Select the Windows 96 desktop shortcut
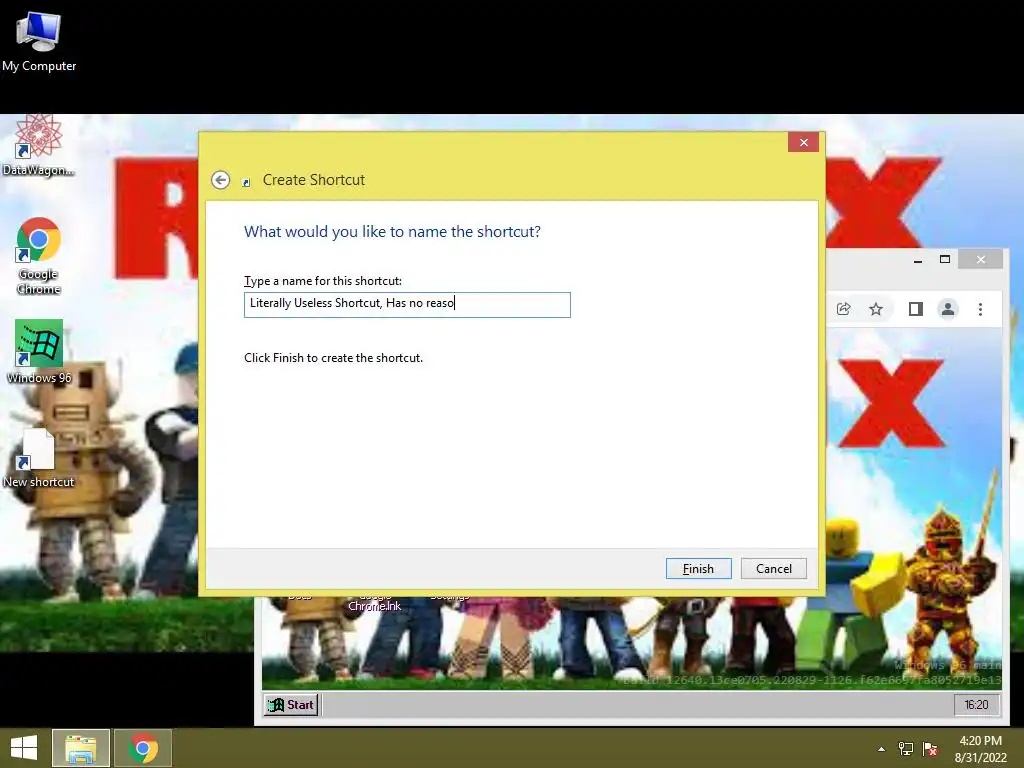The image size is (1024, 768). point(39,352)
